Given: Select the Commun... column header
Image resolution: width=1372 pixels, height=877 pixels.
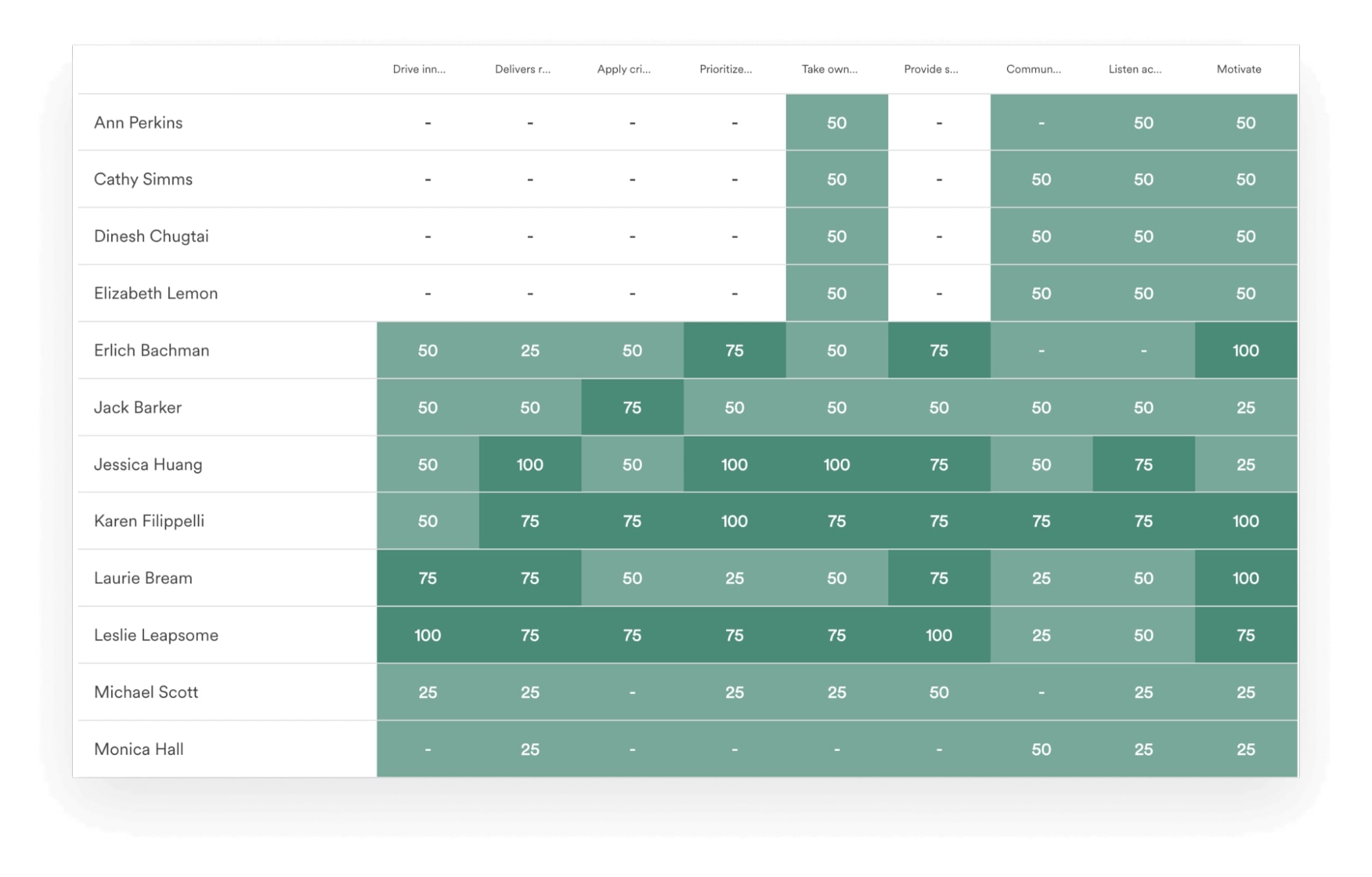Looking at the screenshot, I should tap(1033, 69).
